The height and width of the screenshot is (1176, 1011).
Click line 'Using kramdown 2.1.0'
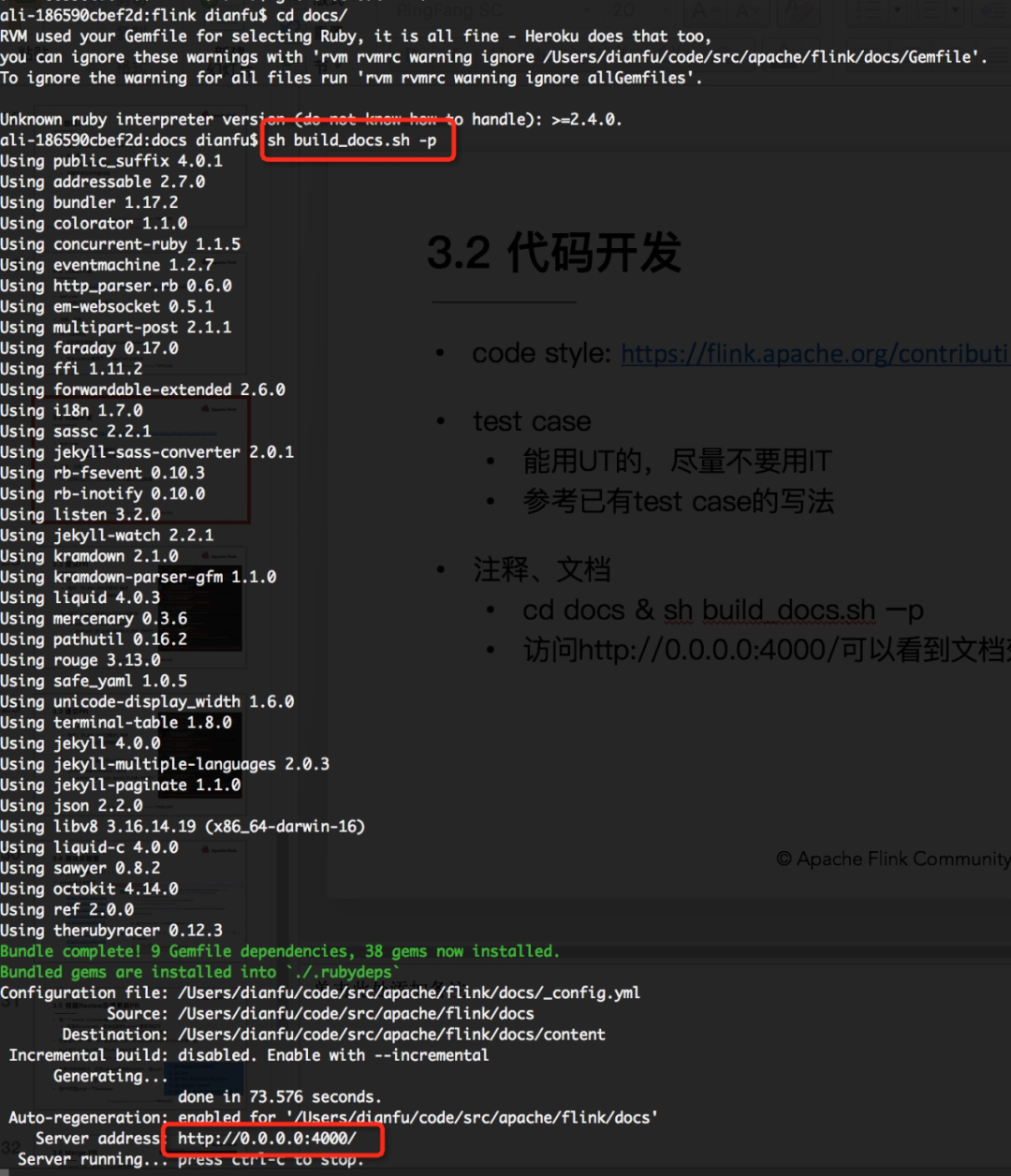tap(89, 555)
